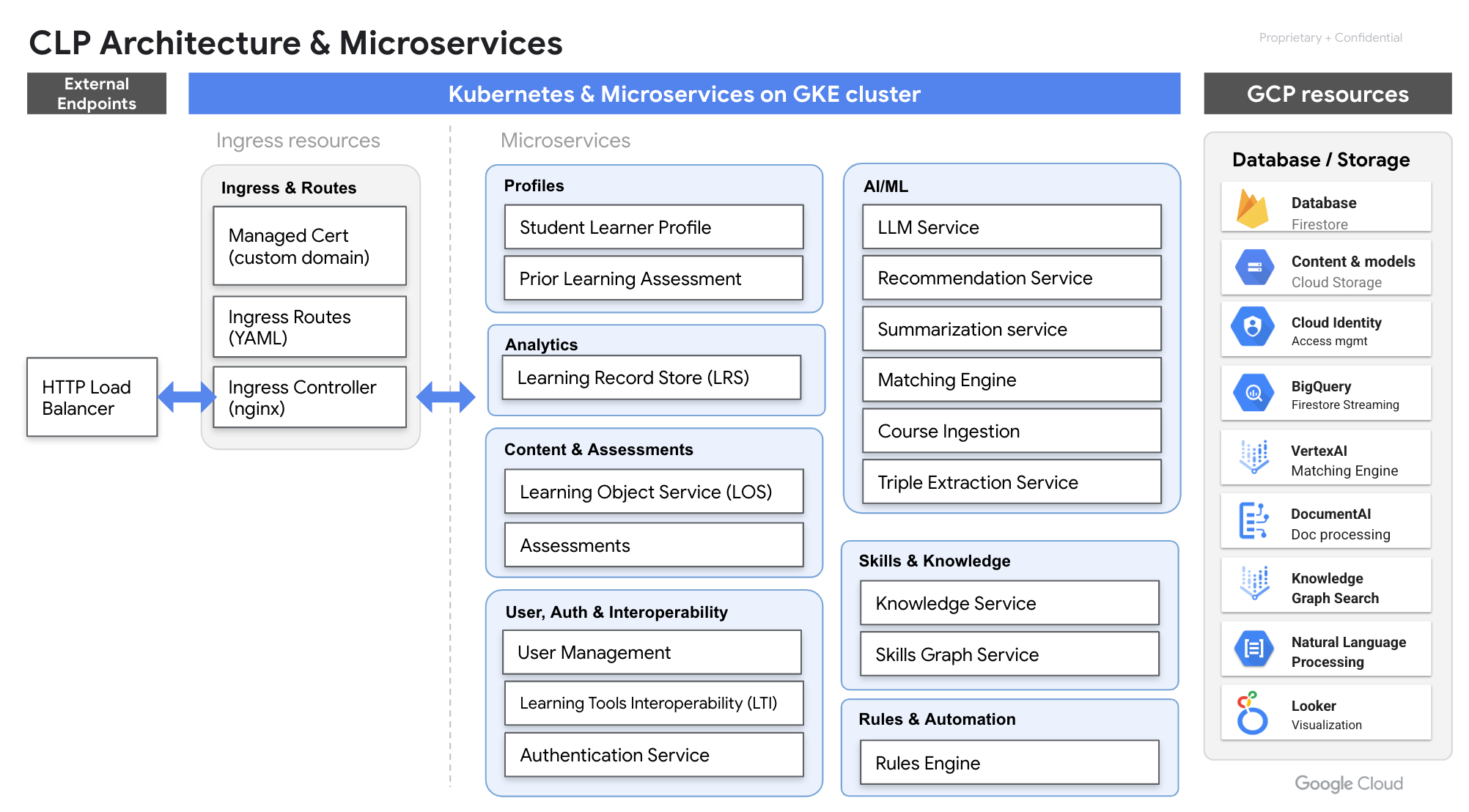The height and width of the screenshot is (812, 1469).
Task: Click the VertexAI Matching Engine icon
Action: pos(1254,457)
